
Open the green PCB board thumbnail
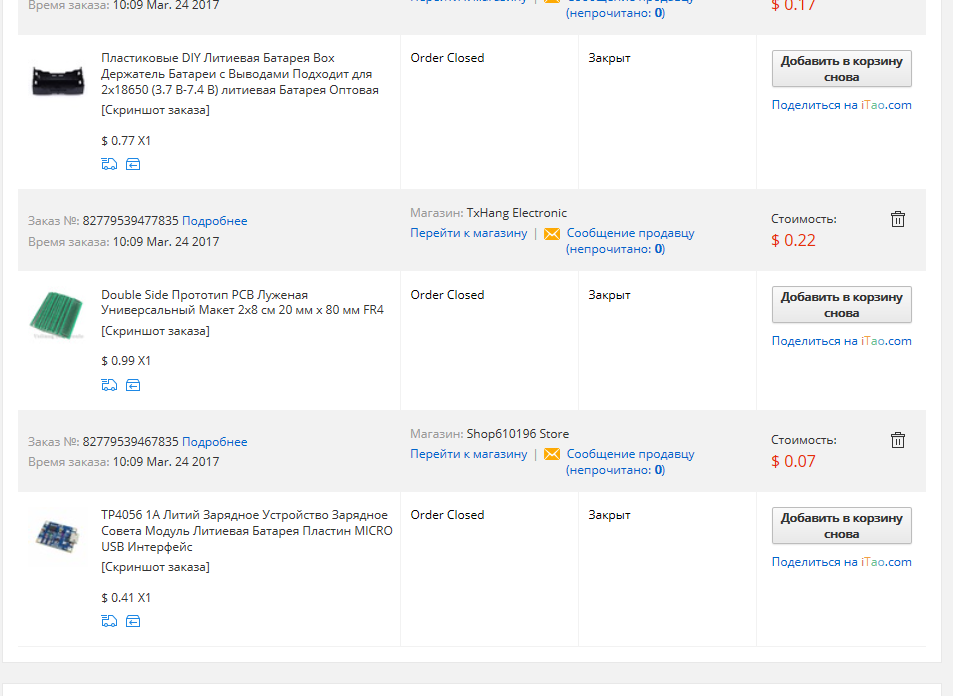(57, 314)
